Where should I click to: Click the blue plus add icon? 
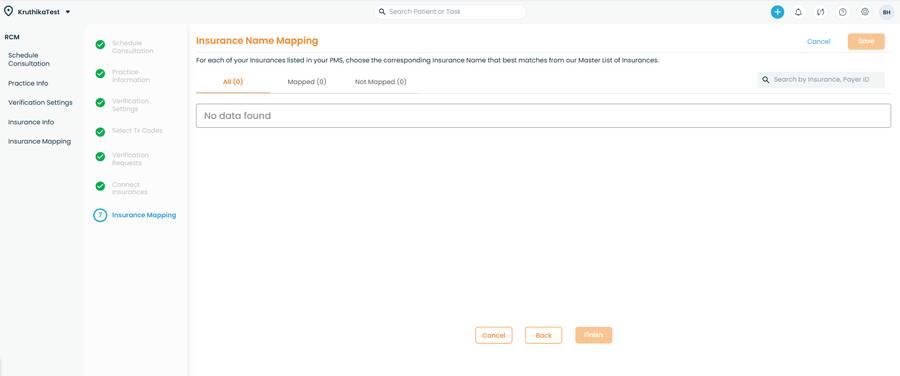[x=777, y=11]
